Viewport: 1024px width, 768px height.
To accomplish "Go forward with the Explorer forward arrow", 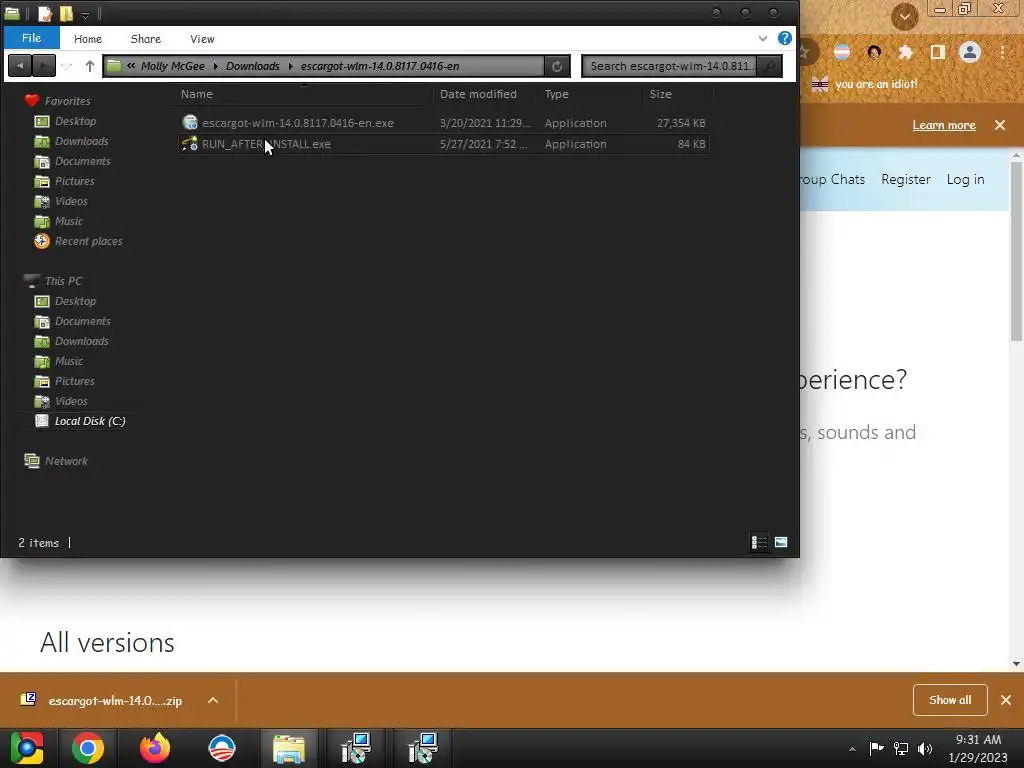I will (x=43, y=66).
